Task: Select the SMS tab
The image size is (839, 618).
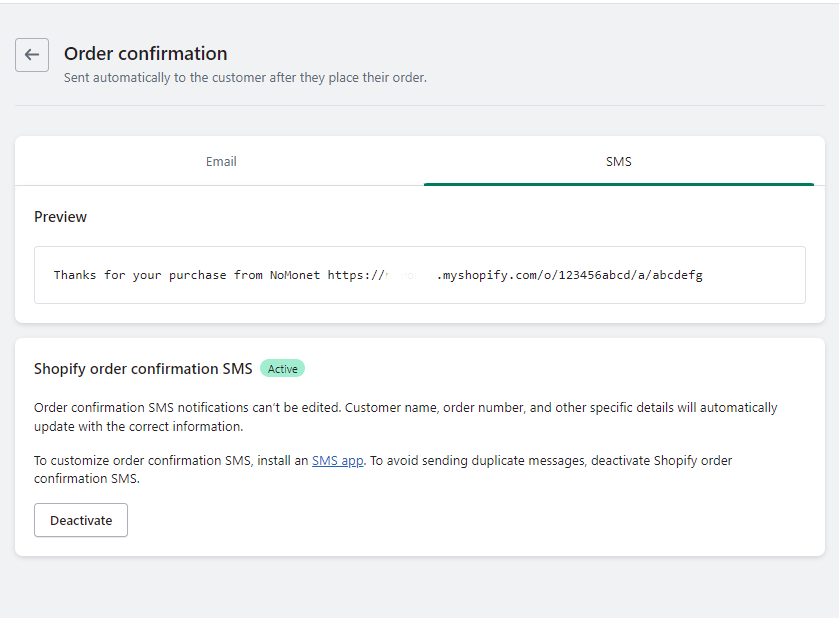Action: (618, 161)
